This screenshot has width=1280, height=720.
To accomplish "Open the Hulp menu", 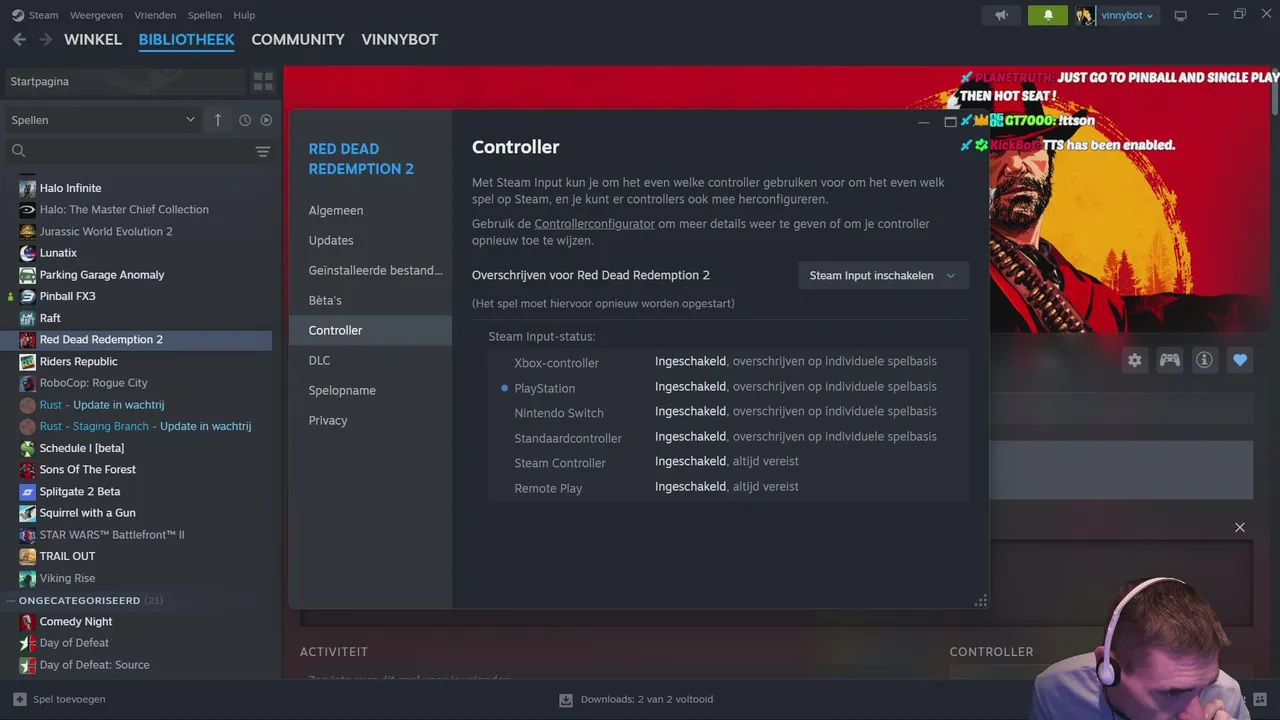I will point(244,15).
